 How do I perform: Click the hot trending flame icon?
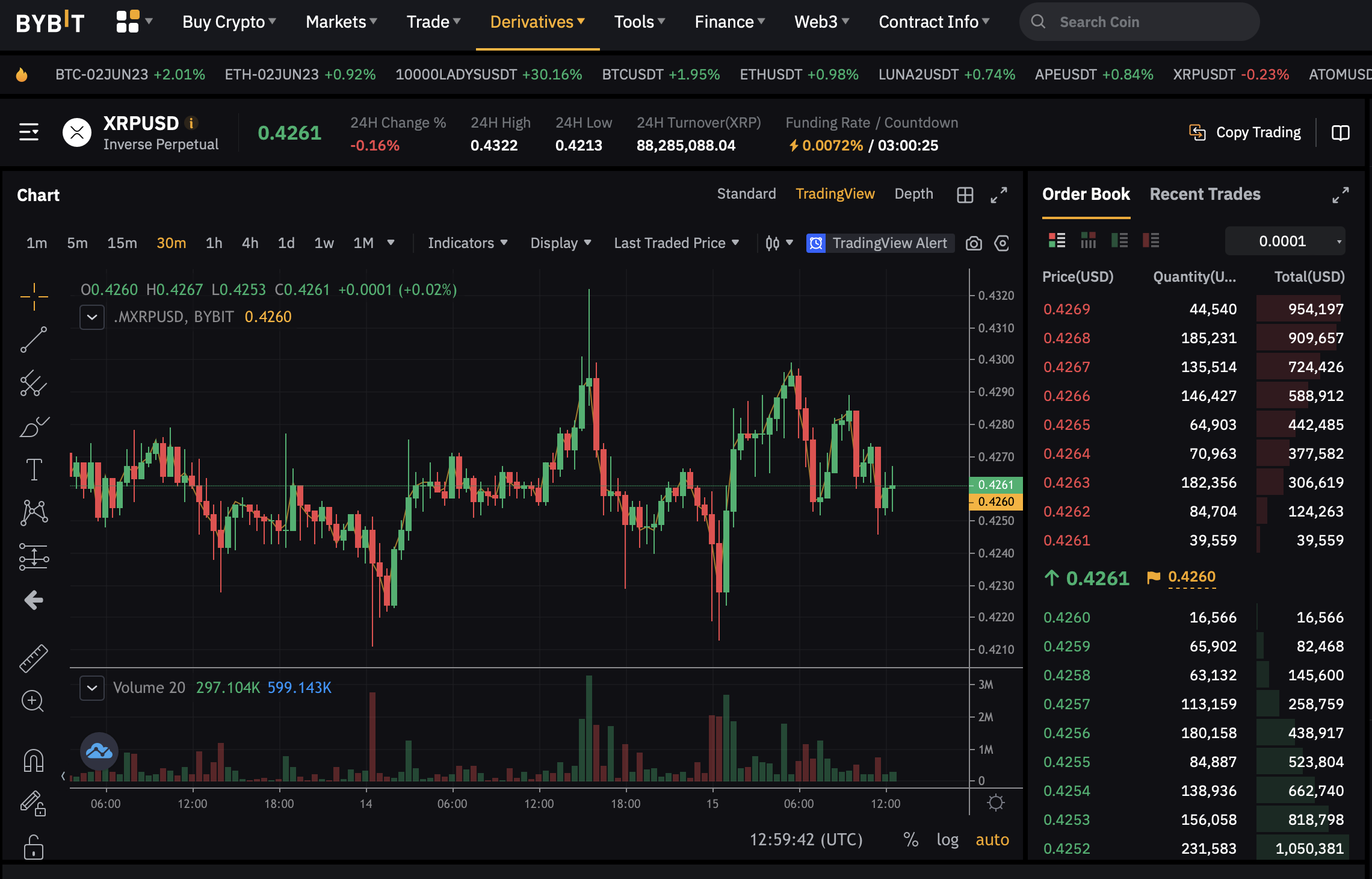click(x=22, y=75)
